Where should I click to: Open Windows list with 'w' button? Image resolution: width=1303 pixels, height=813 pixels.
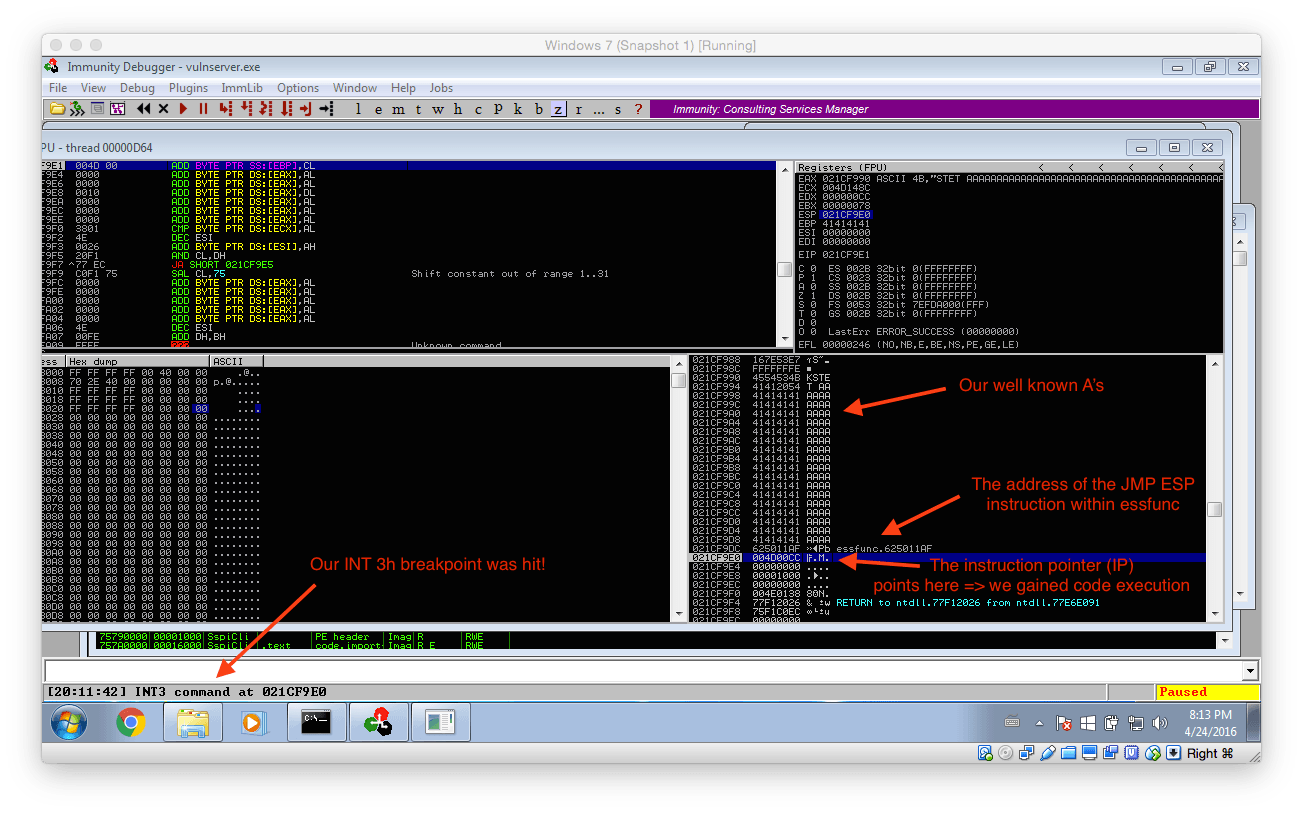tap(438, 109)
